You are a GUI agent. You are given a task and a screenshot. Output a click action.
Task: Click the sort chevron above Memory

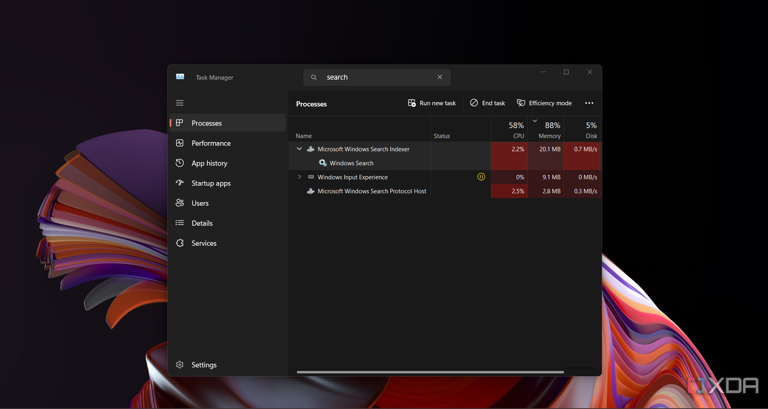pos(535,120)
